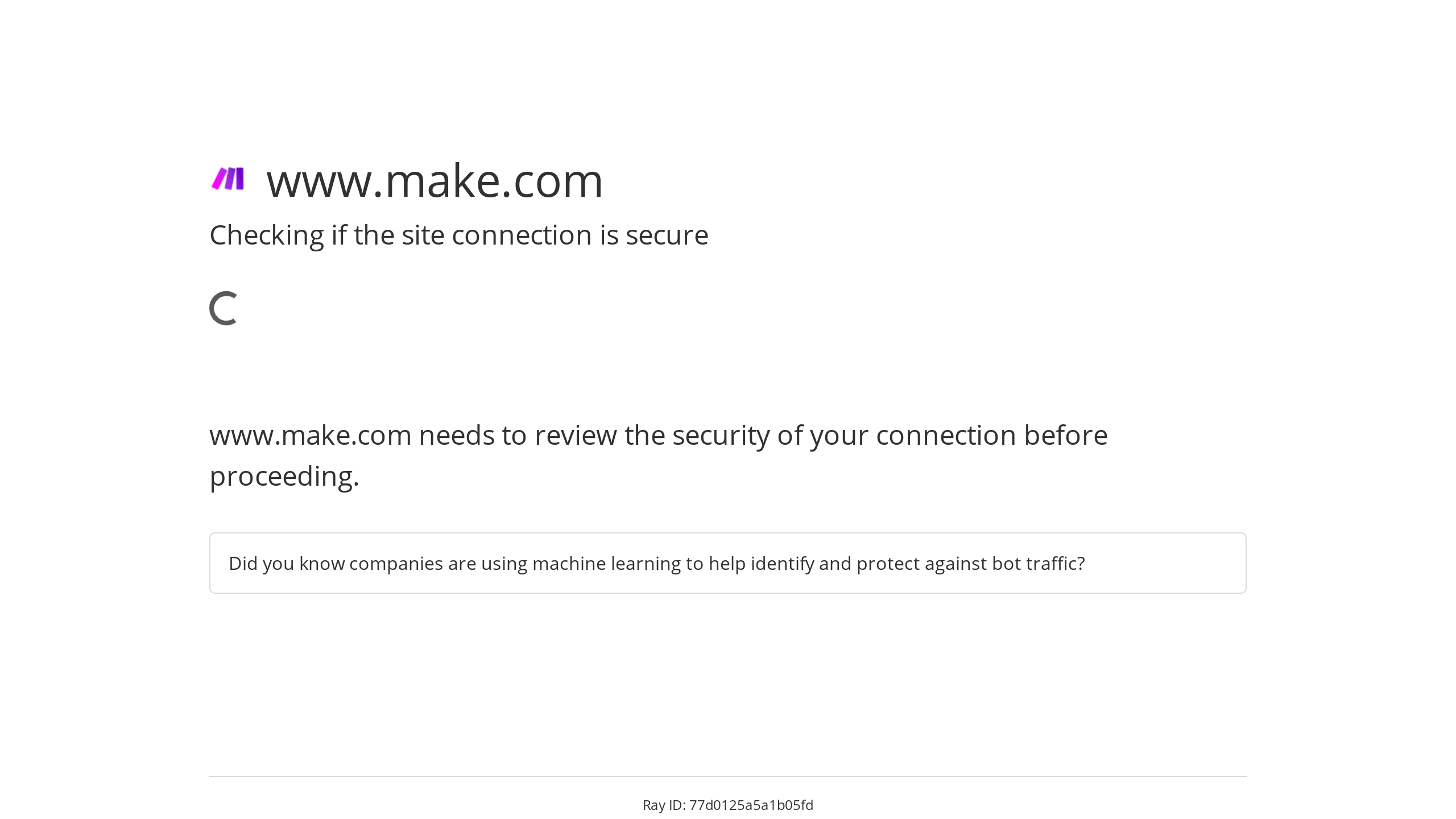
Task: Click the footer horizontal divider line
Action: pos(727,776)
